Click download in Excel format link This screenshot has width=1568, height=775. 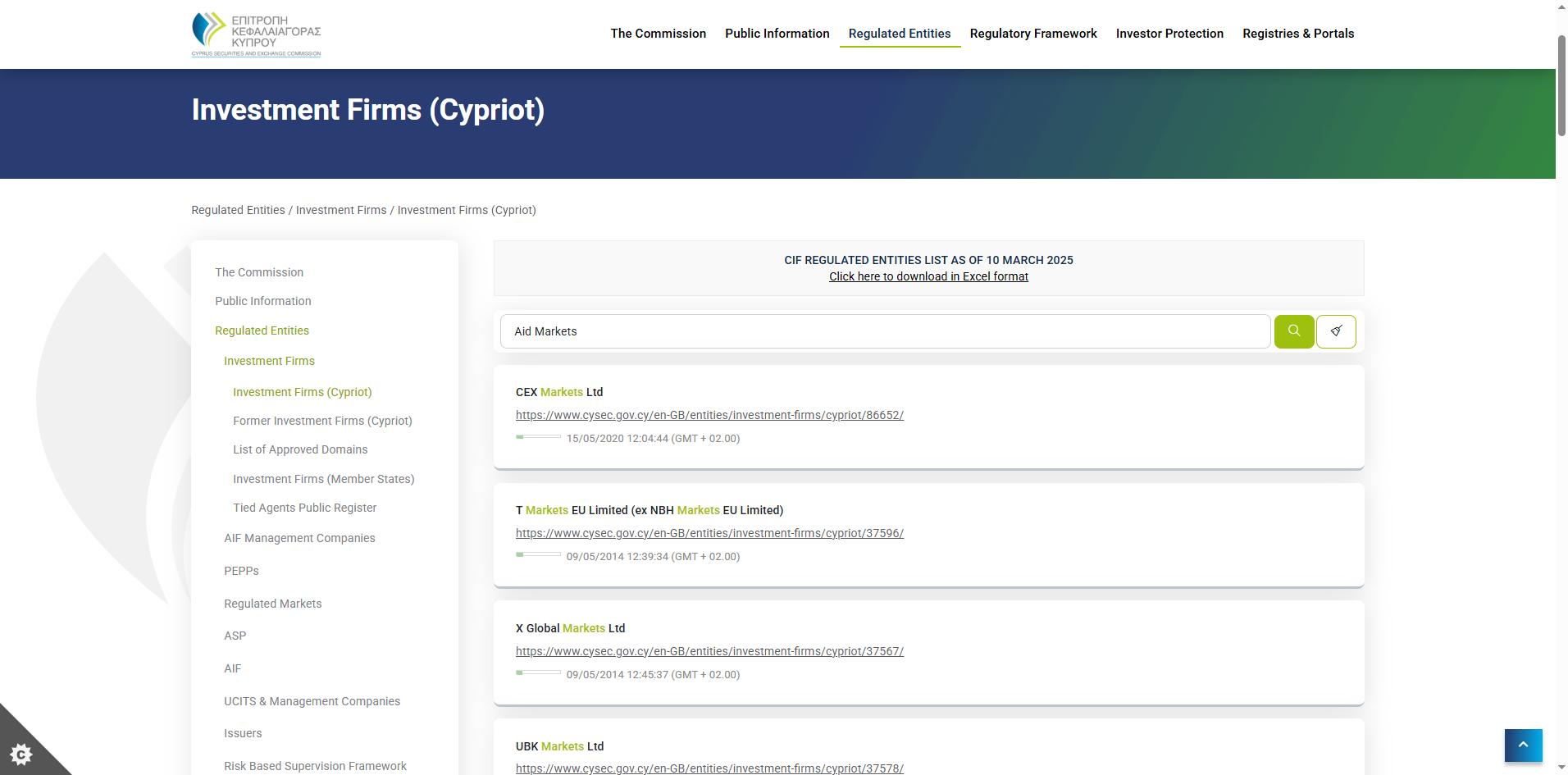(x=928, y=276)
